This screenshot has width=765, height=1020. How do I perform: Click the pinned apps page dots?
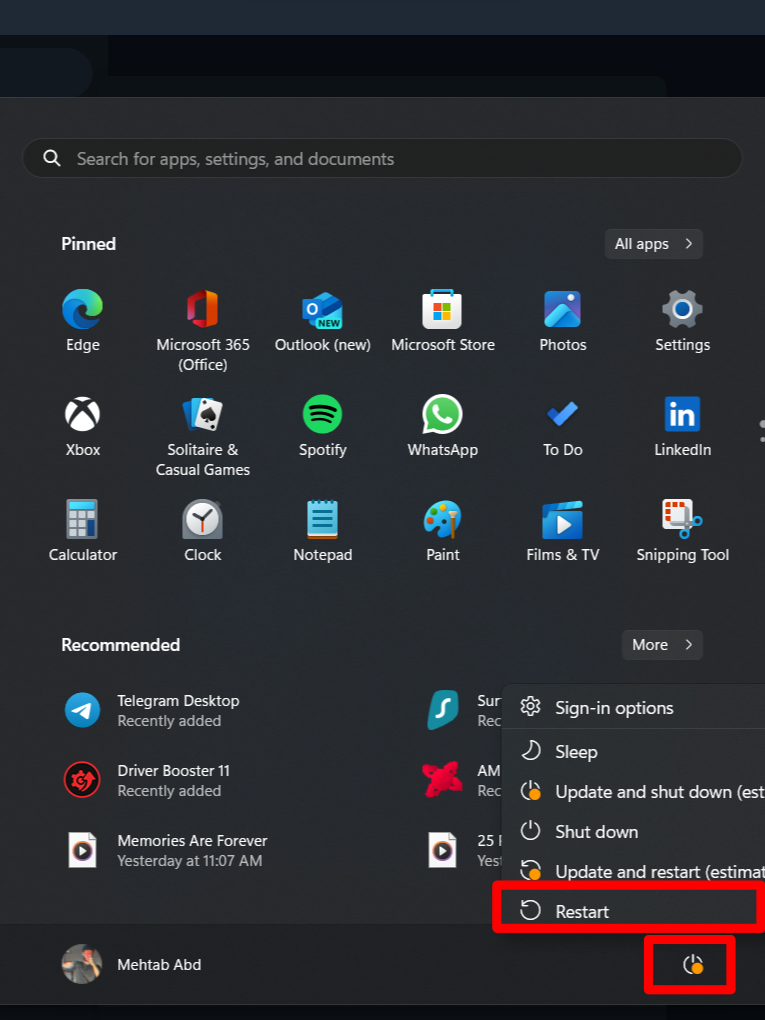(762, 431)
